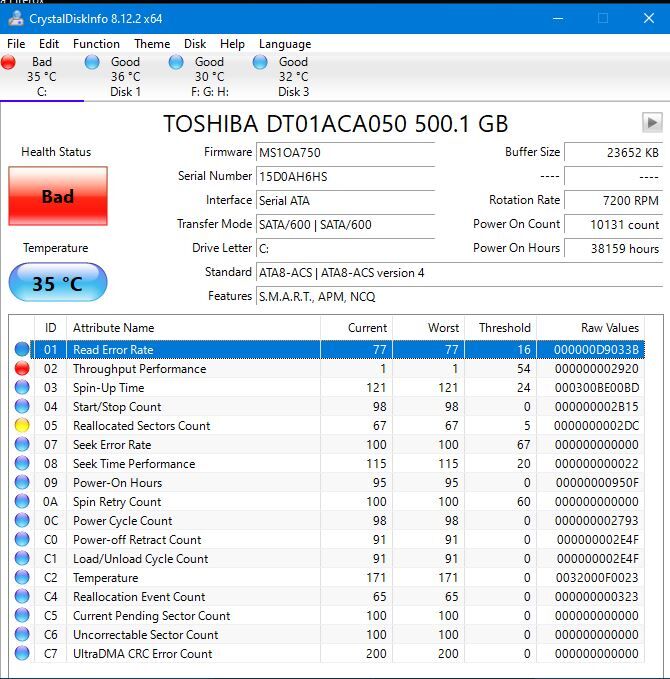This screenshot has width=670, height=679.
Task: Click the 35 °C temperature button
Action: click(58, 283)
